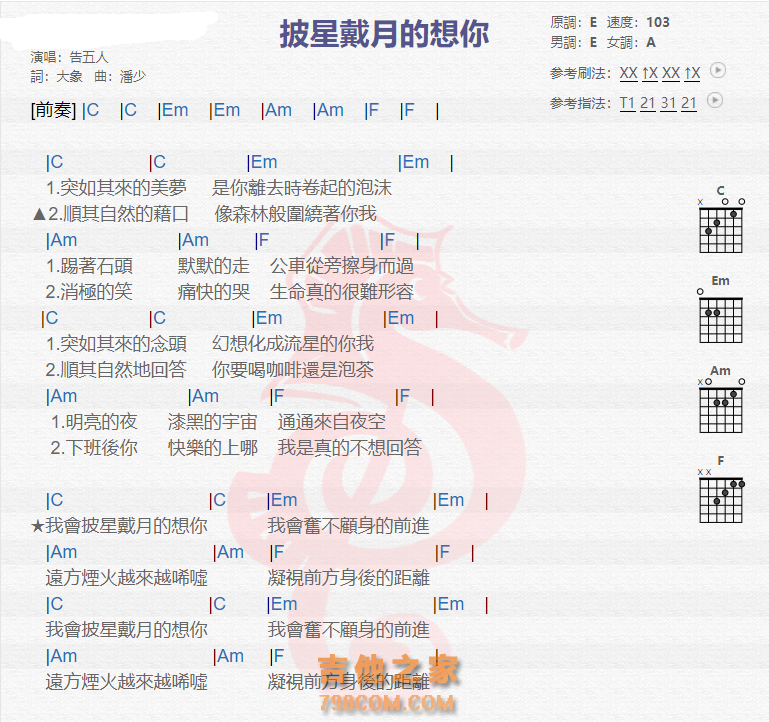Click lyric 通通來自夜空
Image resolution: width=769 pixels, height=722 pixels.
tap(332, 422)
